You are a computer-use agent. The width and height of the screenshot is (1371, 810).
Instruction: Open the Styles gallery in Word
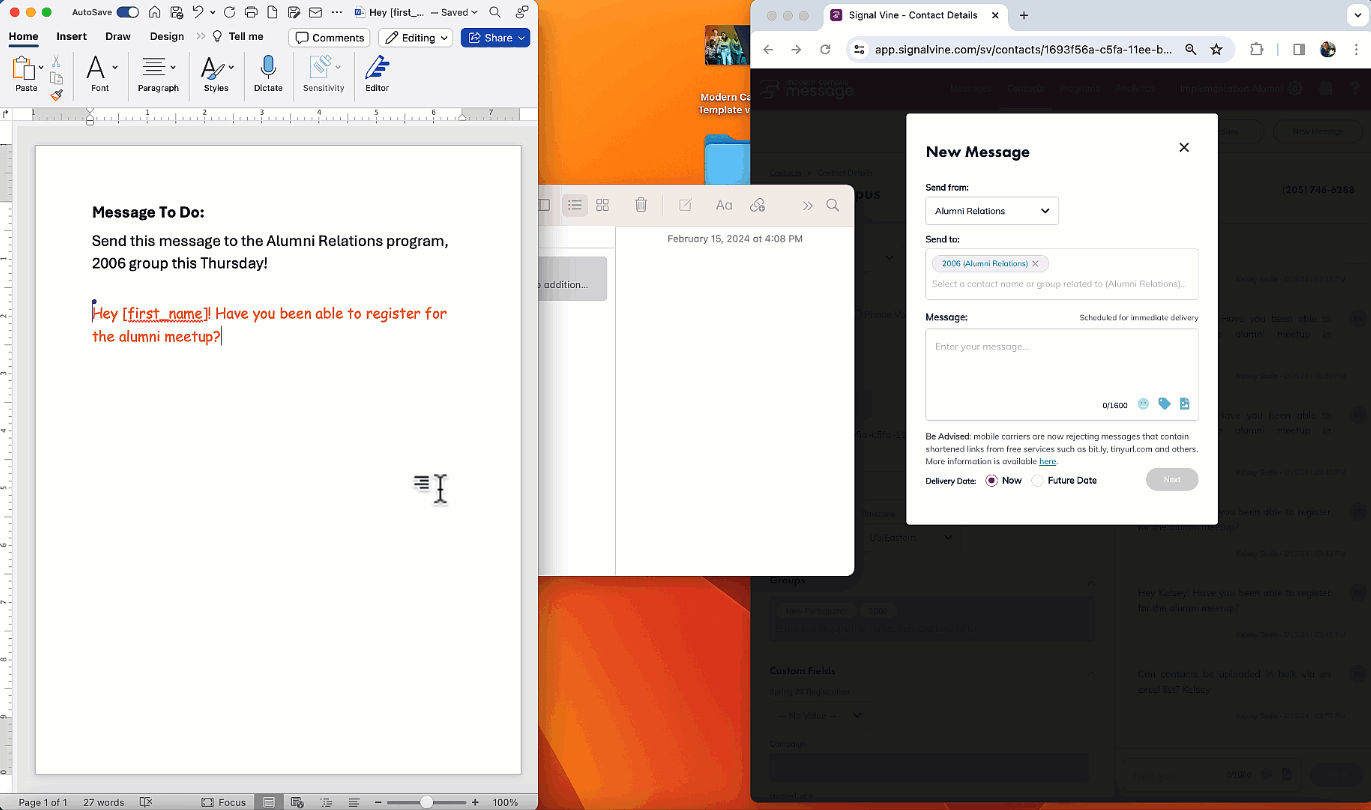click(x=215, y=70)
